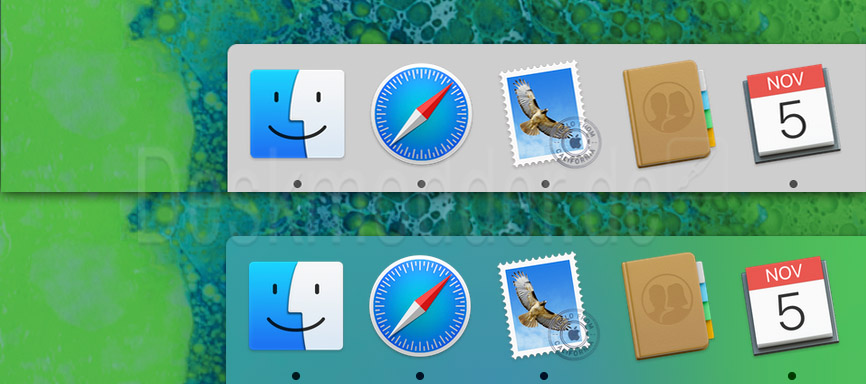The image size is (866, 384).
Task: Click running indicator dot under light-dock Safari
Action: tap(421, 184)
